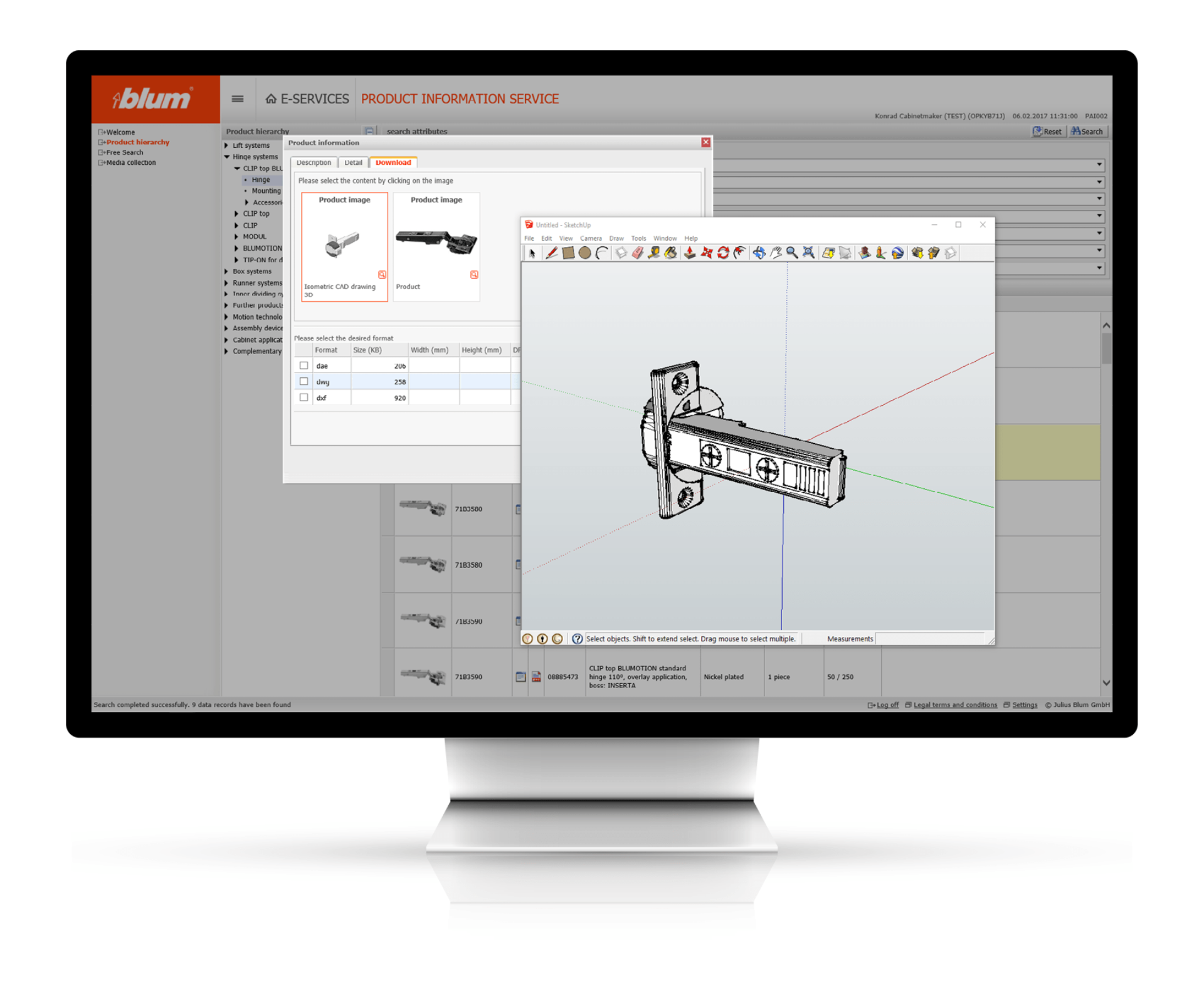Enable the dae format checkbox

304,365
